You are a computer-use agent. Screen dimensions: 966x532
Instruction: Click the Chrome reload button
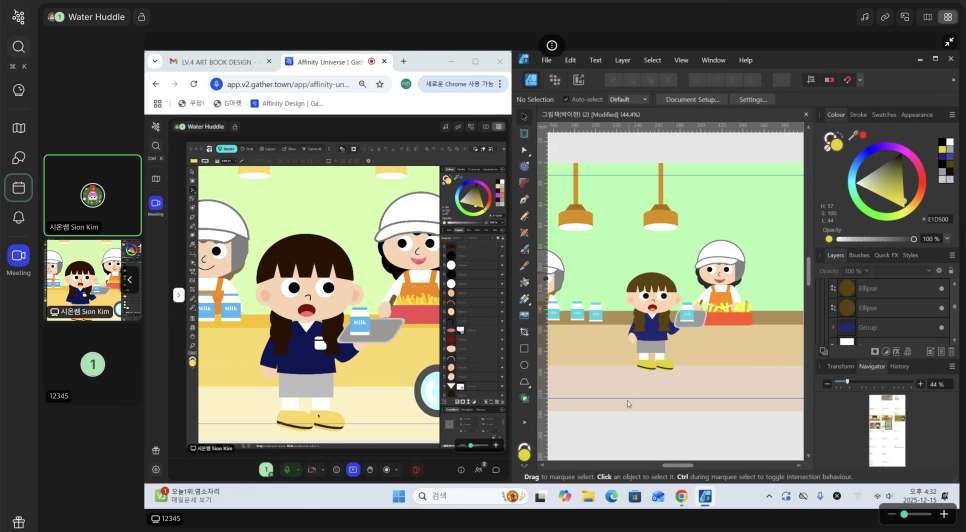tap(193, 84)
